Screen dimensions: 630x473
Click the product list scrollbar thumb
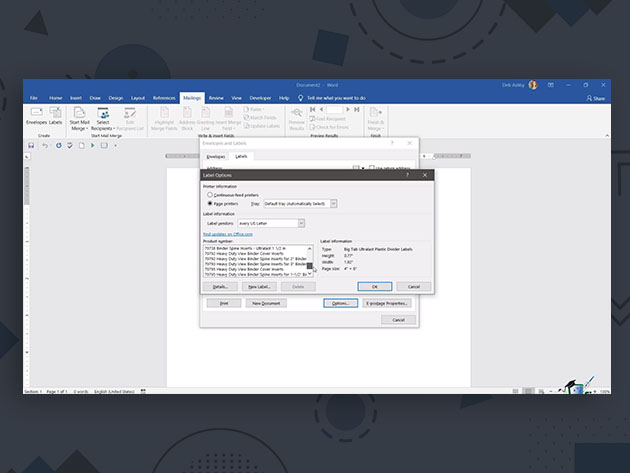(309, 266)
